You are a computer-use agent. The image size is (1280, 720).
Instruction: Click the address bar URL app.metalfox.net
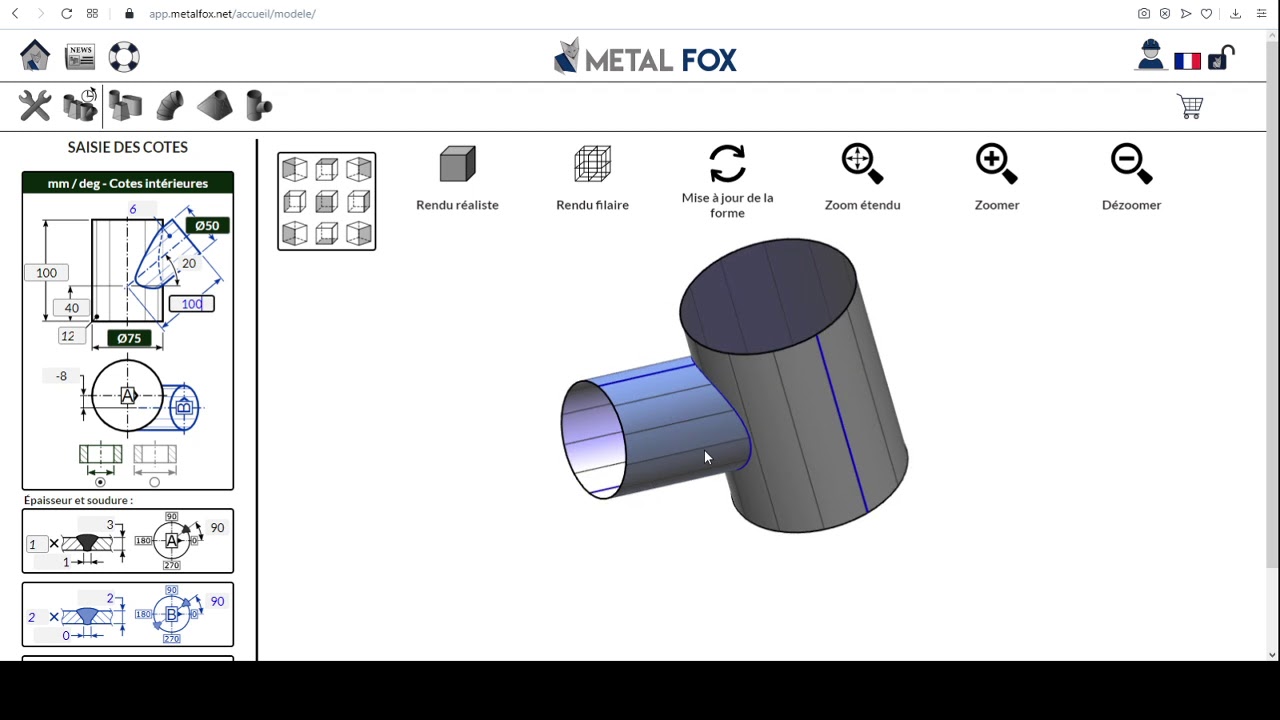(x=232, y=14)
